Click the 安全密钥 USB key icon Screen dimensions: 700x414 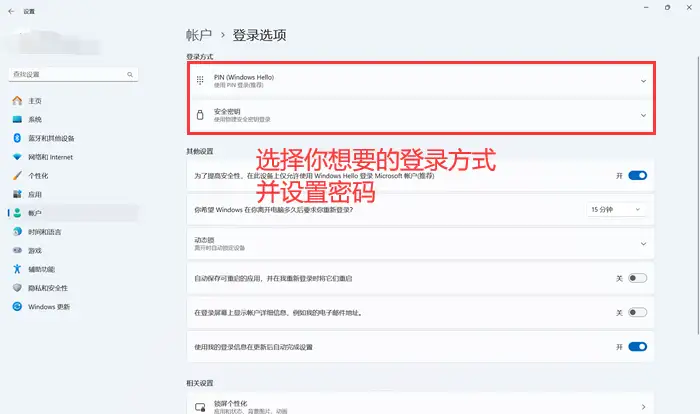click(200, 115)
